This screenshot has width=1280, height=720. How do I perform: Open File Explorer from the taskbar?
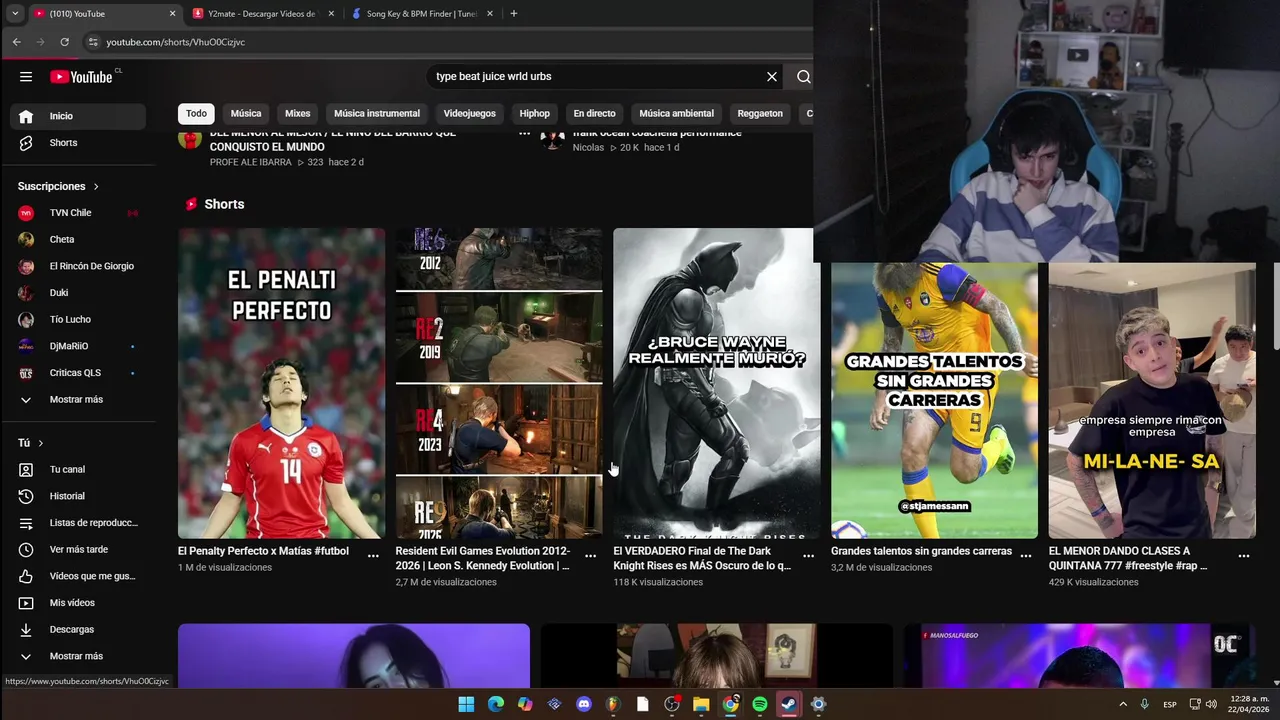pos(701,704)
